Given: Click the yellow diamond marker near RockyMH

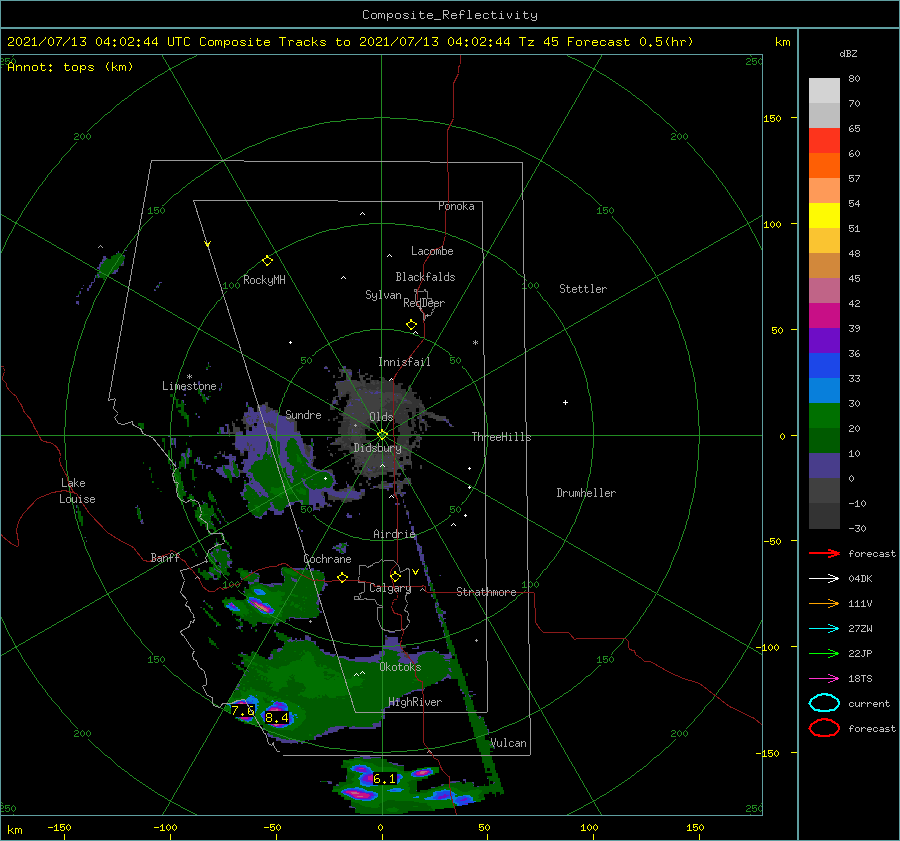Looking at the screenshot, I should click(267, 261).
